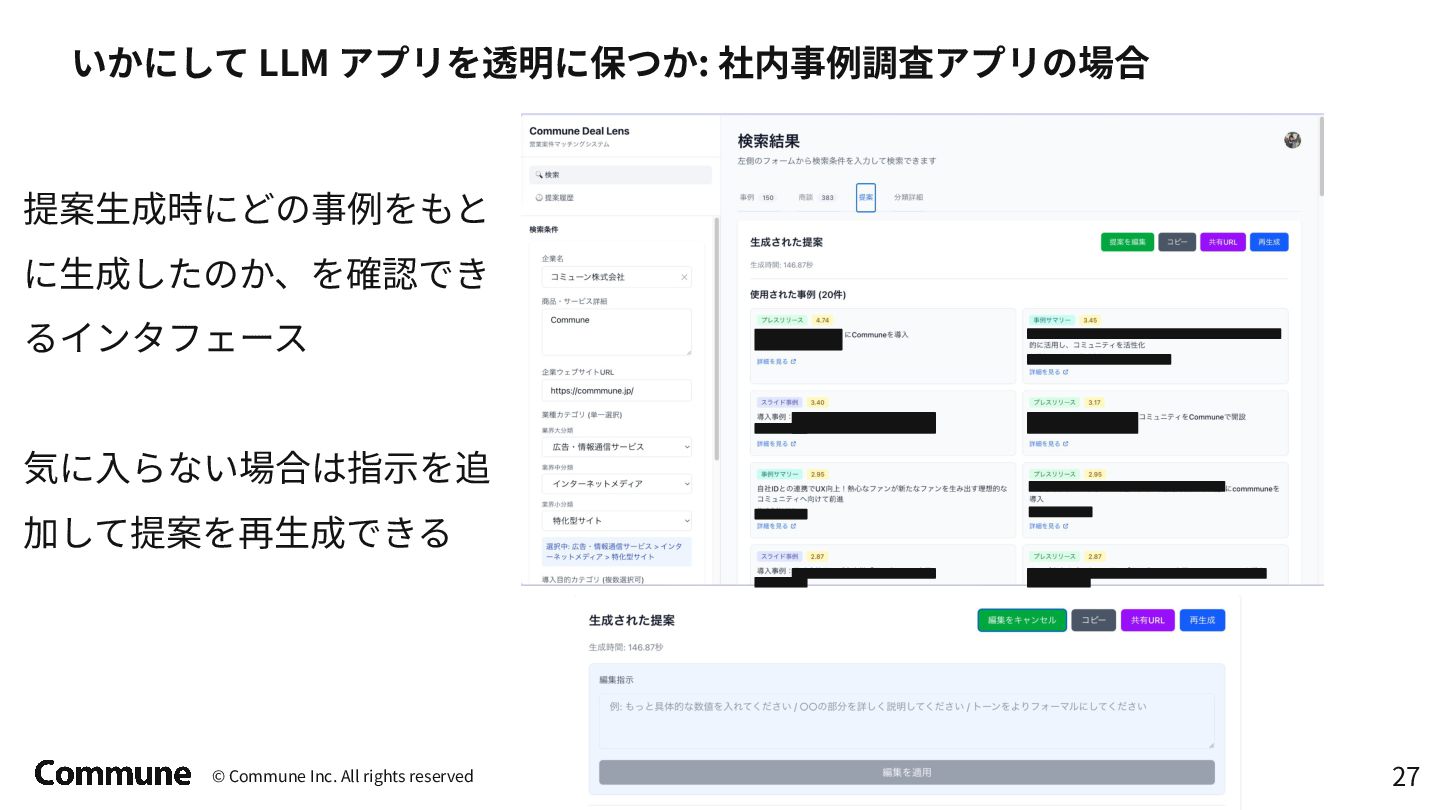Switch to the 商談 383 tab
Screen dimensions: 1440x810
point(817,198)
